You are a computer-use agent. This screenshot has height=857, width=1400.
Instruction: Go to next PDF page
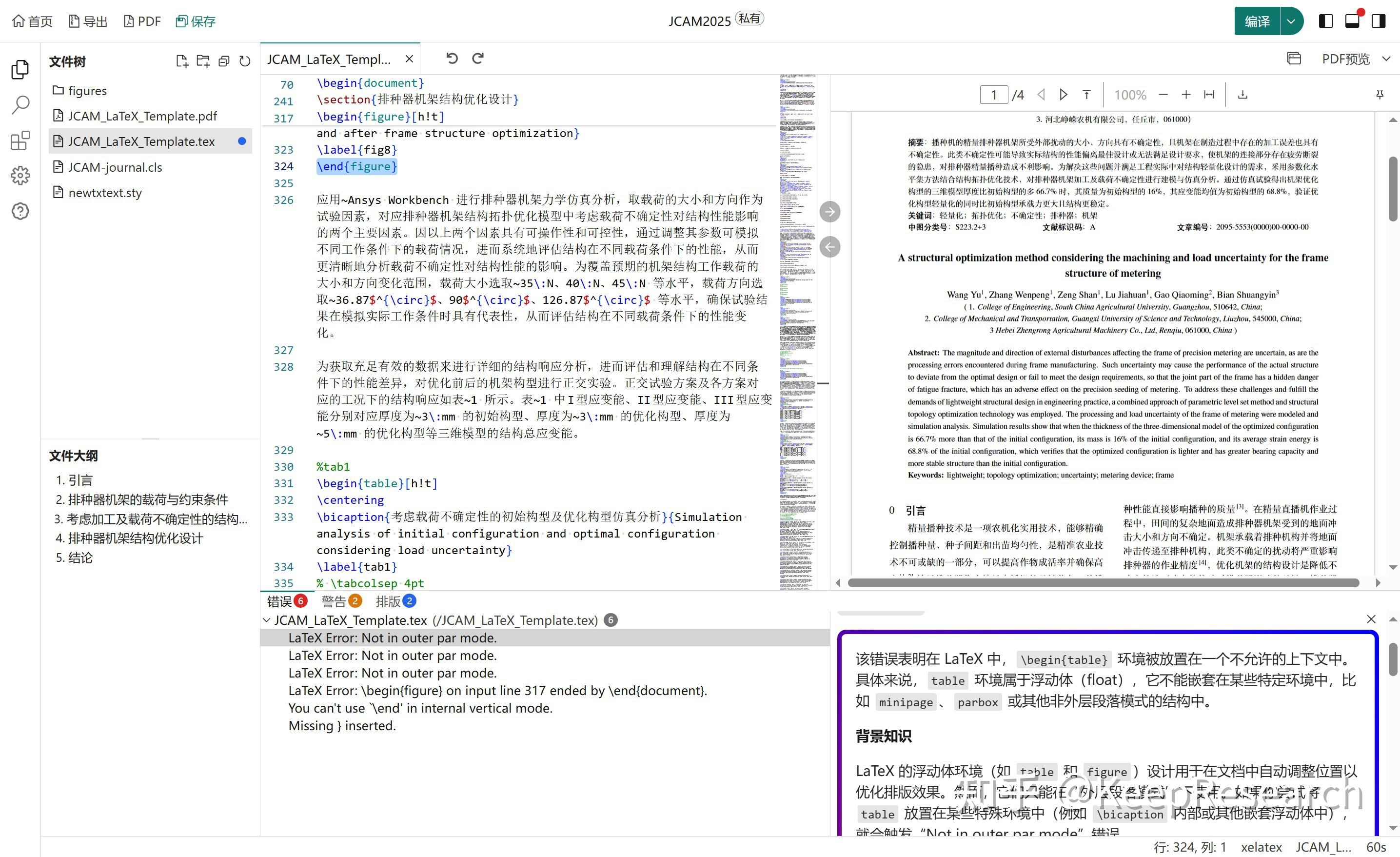click(x=1063, y=95)
